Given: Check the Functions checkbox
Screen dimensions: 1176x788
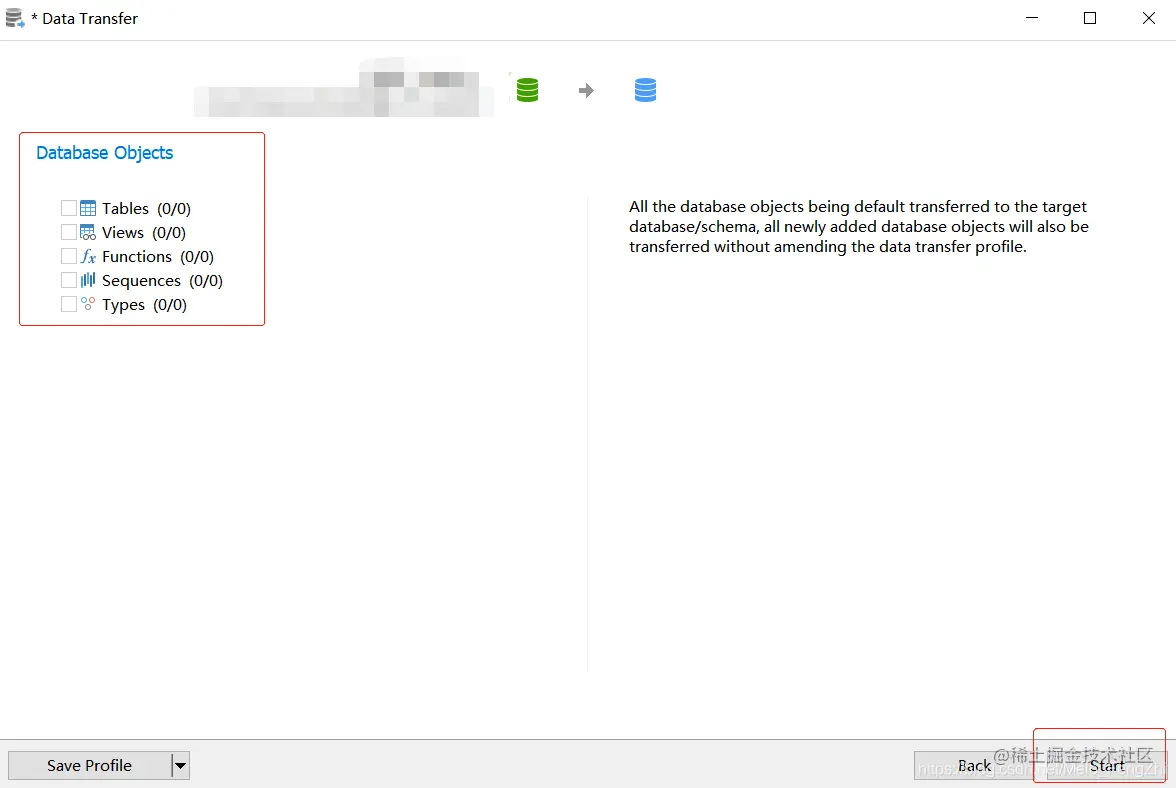Looking at the screenshot, I should pyautogui.click(x=68, y=256).
